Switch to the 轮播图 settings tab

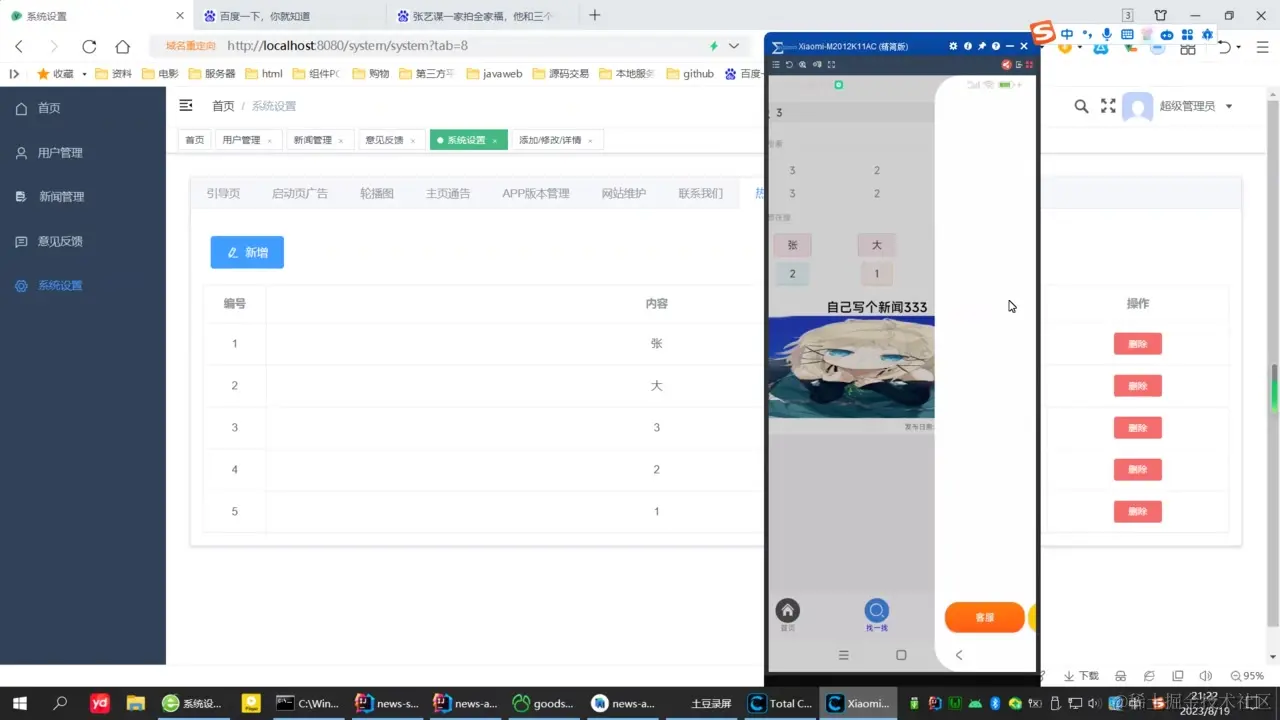[x=377, y=194]
